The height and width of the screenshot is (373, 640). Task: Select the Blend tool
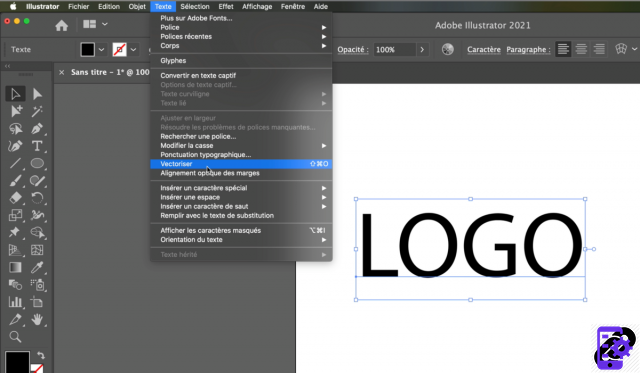(16, 284)
